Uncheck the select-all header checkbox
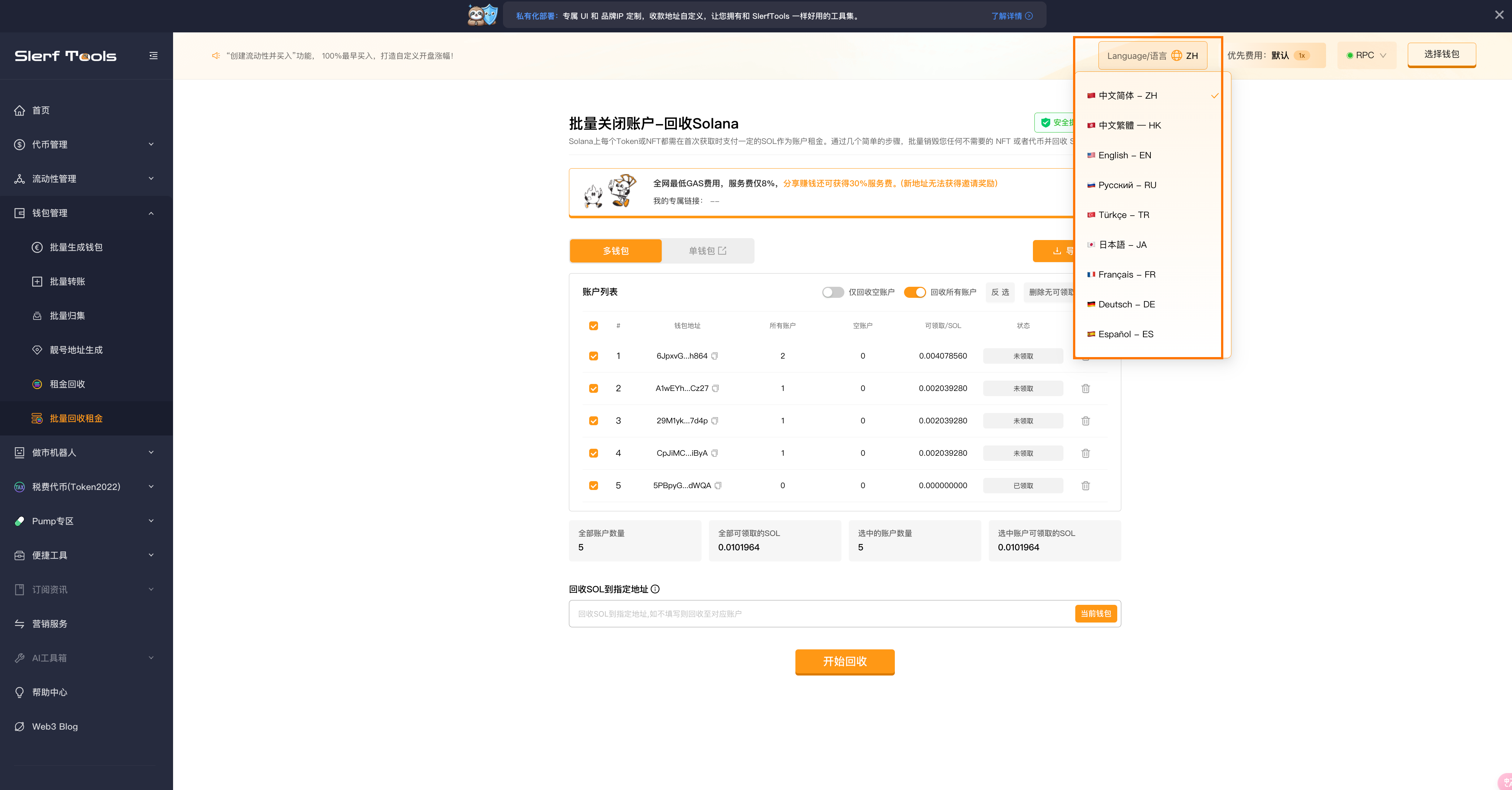This screenshot has width=1512, height=790. click(x=593, y=326)
